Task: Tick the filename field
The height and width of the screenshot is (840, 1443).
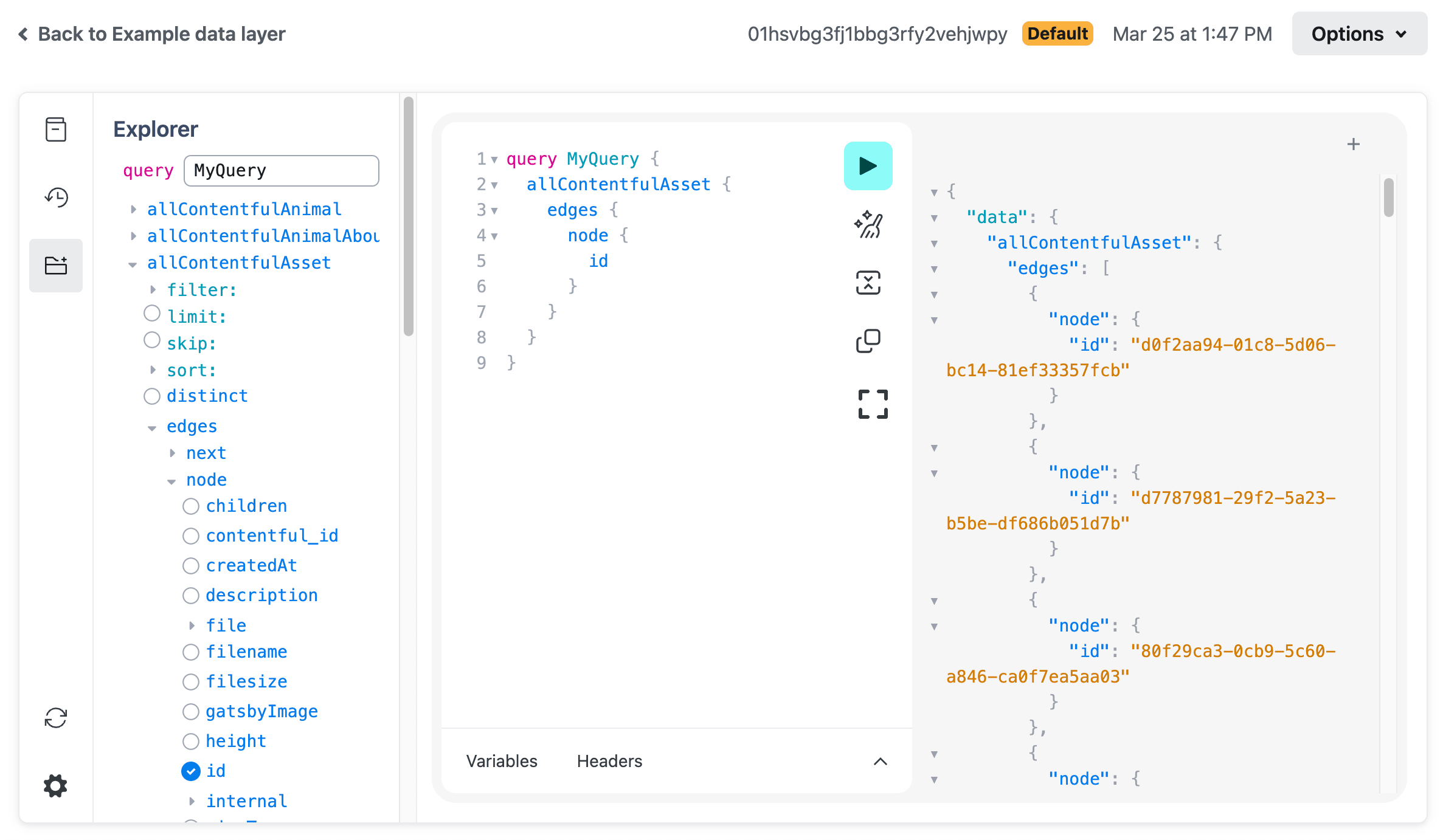Action: (191, 652)
